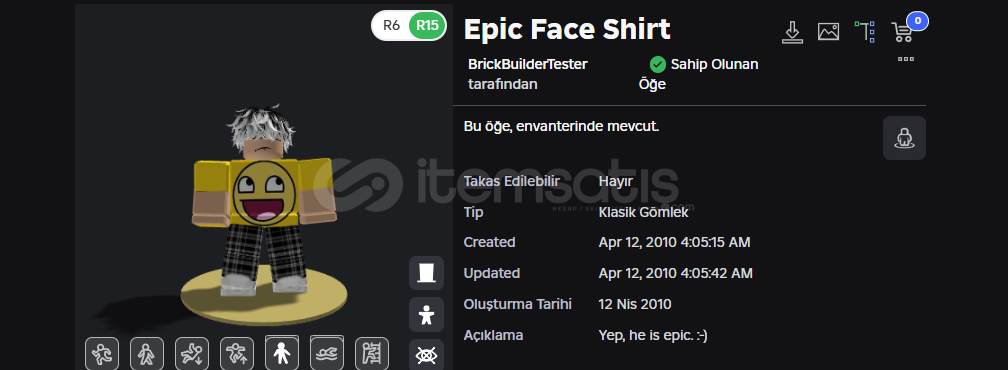Click the tree hierarchy view icon
This screenshot has width=1008, height=370.
coord(865,31)
